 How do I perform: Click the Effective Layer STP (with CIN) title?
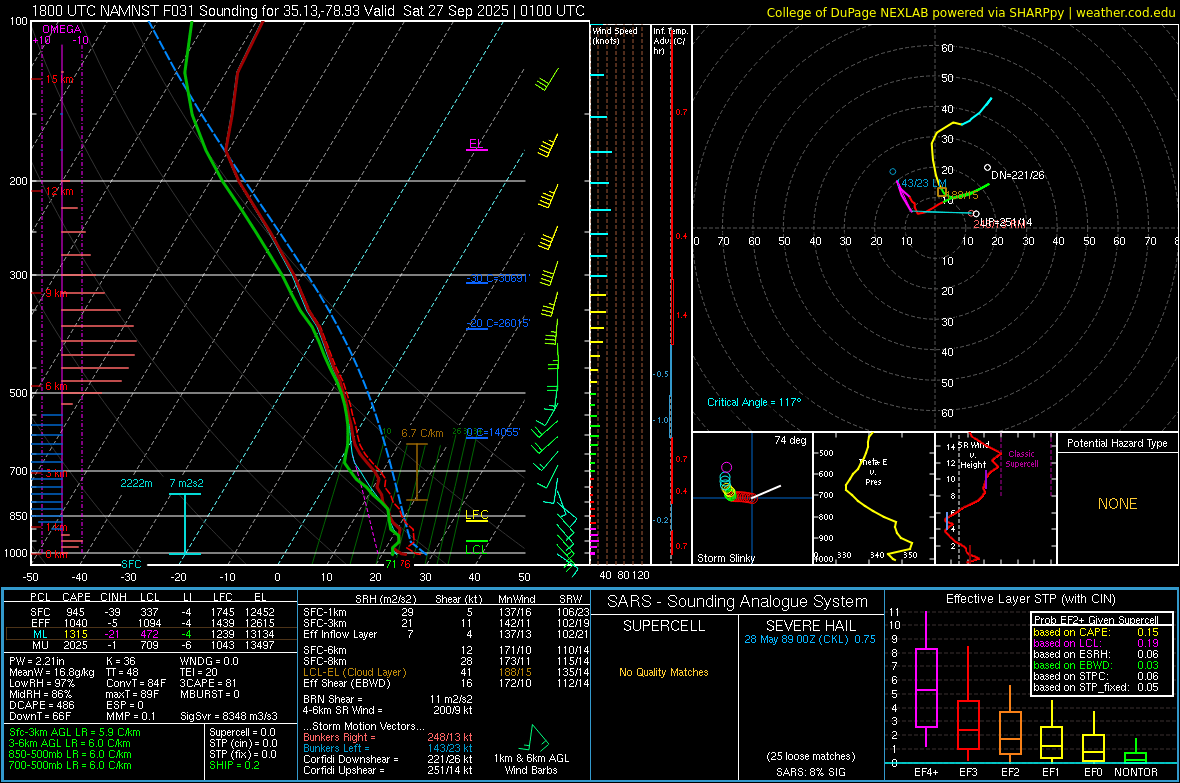pyautogui.click(x=1030, y=599)
